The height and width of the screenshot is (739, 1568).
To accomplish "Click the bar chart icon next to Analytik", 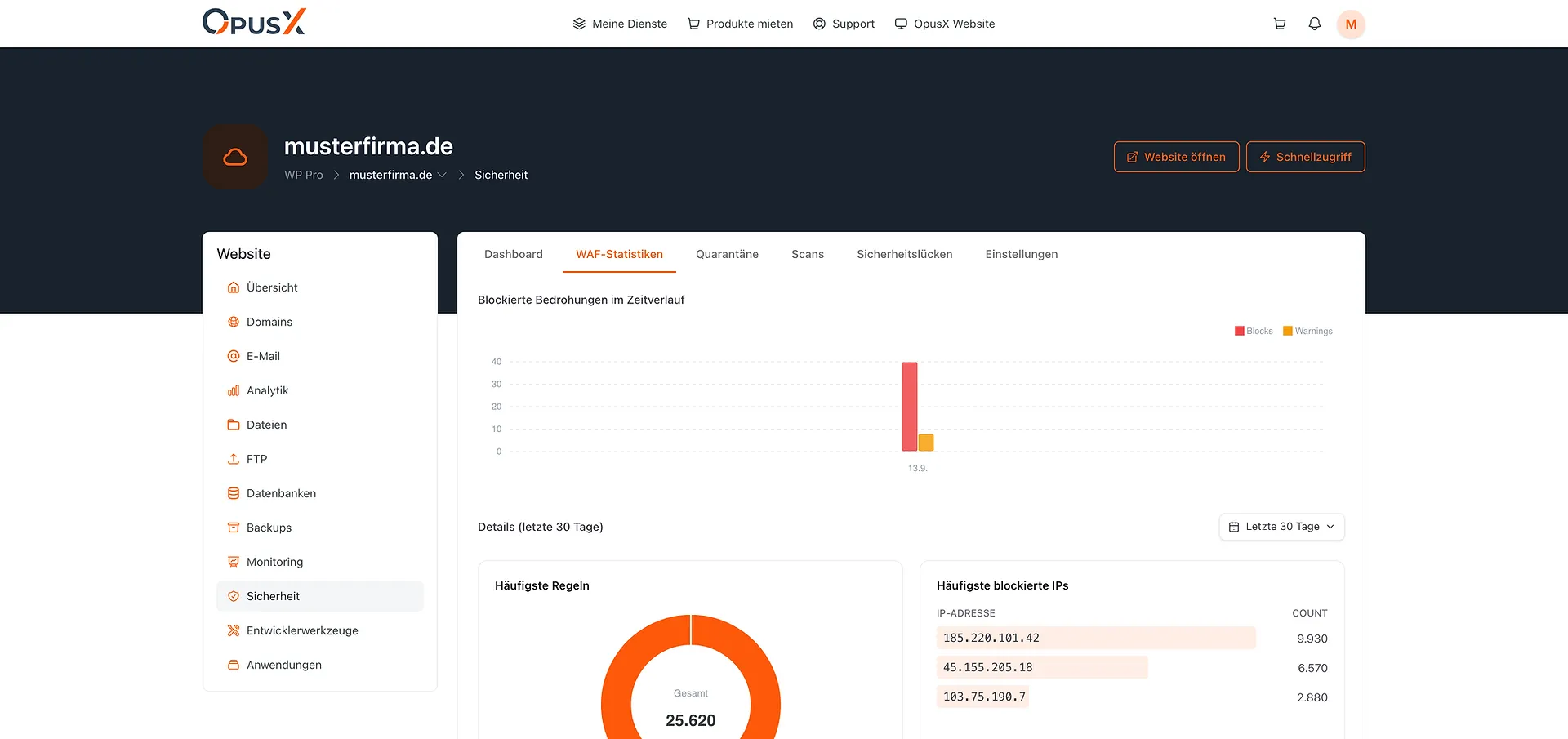I will pyautogui.click(x=234, y=390).
